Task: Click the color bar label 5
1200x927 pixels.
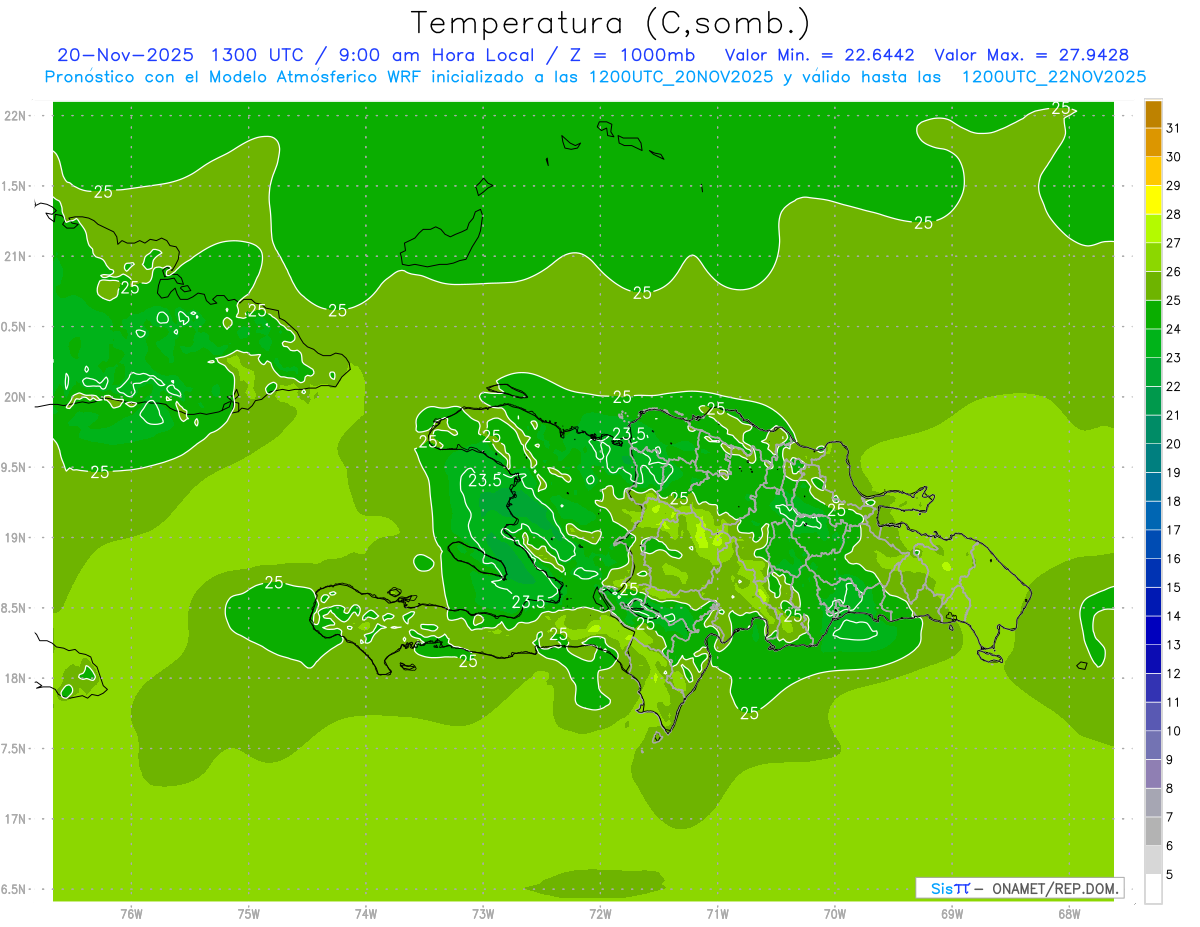Action: pos(1170,874)
